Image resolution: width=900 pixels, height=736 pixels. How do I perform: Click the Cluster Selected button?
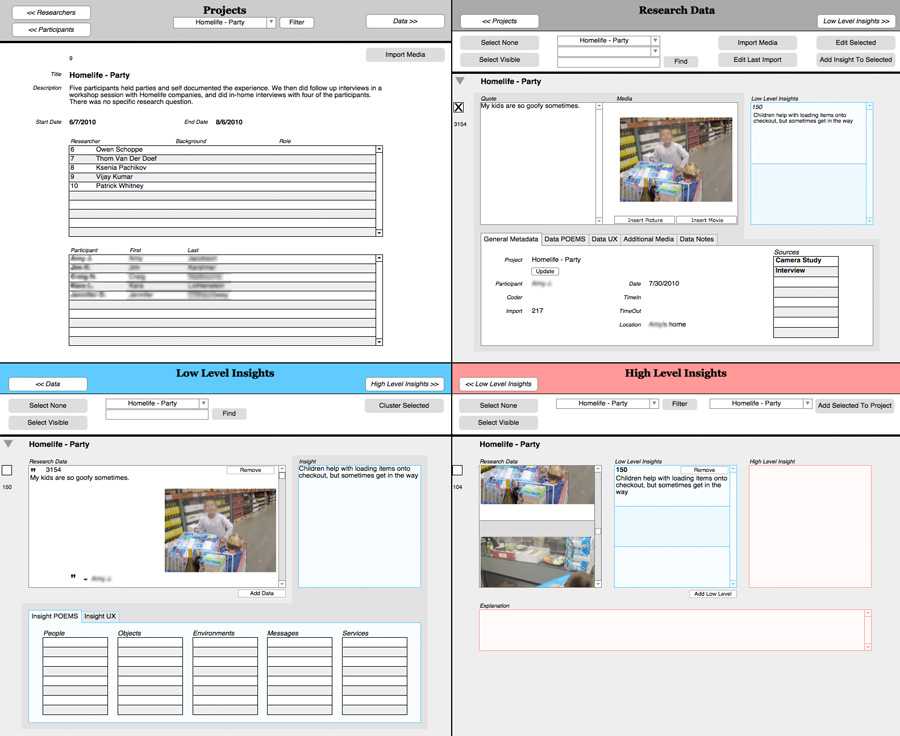tap(403, 405)
